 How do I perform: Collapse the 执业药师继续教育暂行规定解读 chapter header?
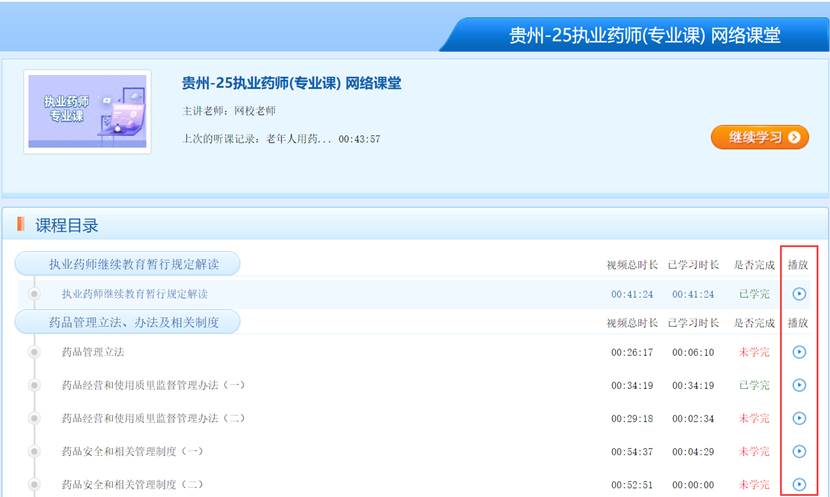point(128,264)
